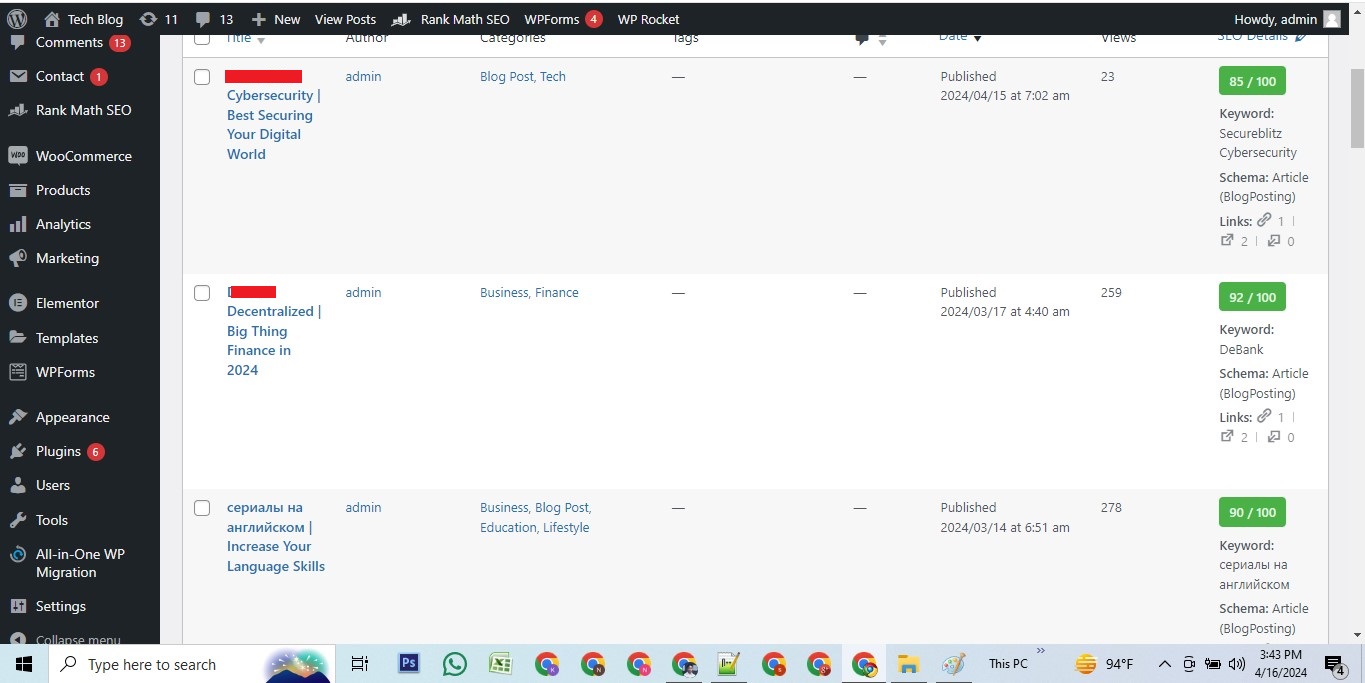1365x683 pixels.
Task: Click the Contact envelope icon in sidebar
Action: tap(17, 76)
